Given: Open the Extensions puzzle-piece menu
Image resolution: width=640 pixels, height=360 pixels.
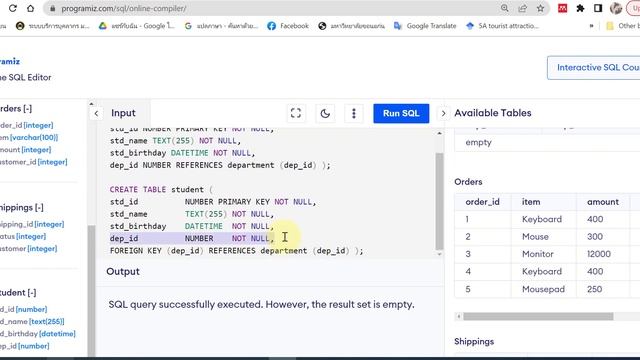Looking at the screenshot, I should 580,8.
